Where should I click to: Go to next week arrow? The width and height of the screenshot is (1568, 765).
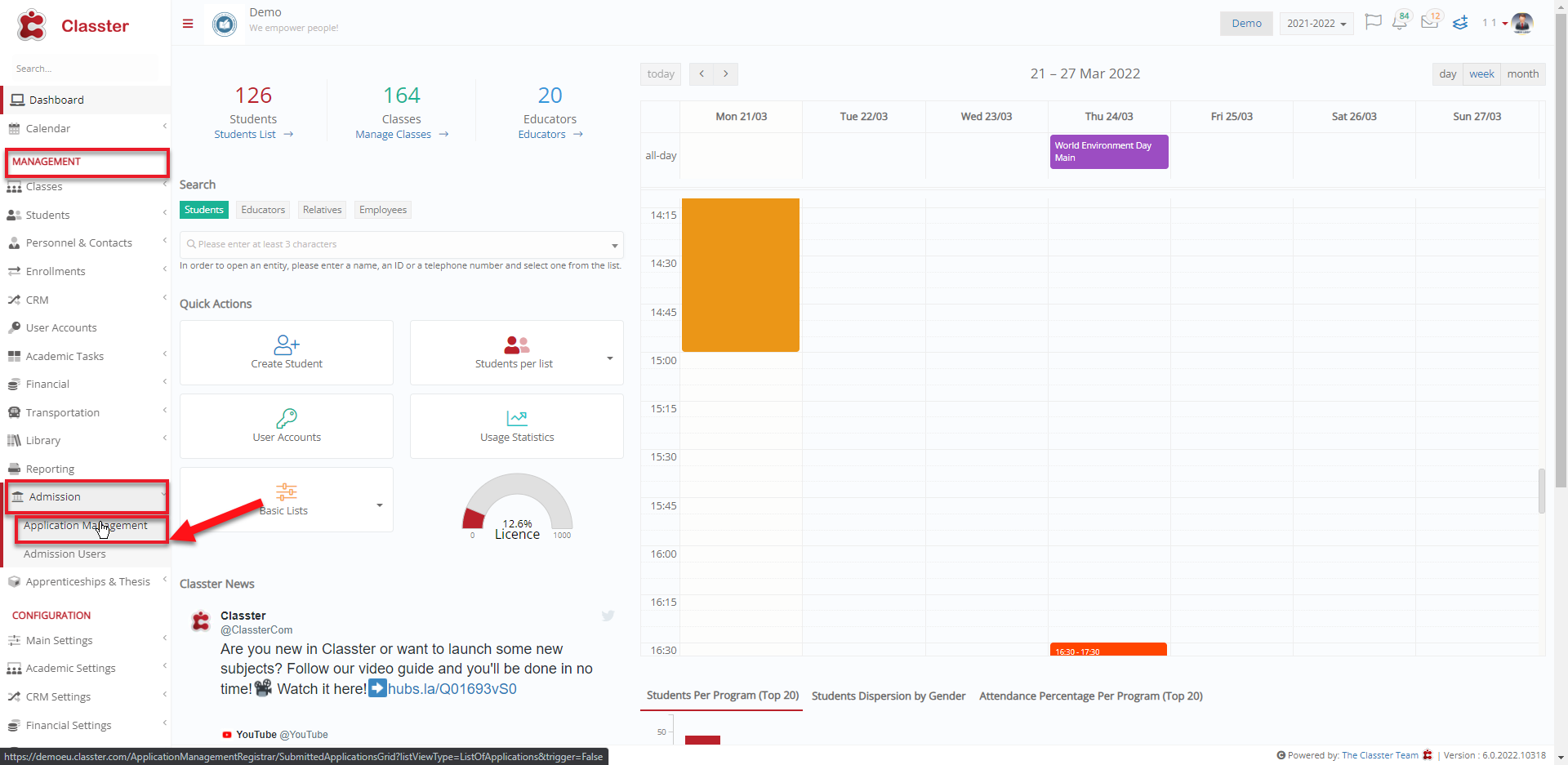(726, 73)
